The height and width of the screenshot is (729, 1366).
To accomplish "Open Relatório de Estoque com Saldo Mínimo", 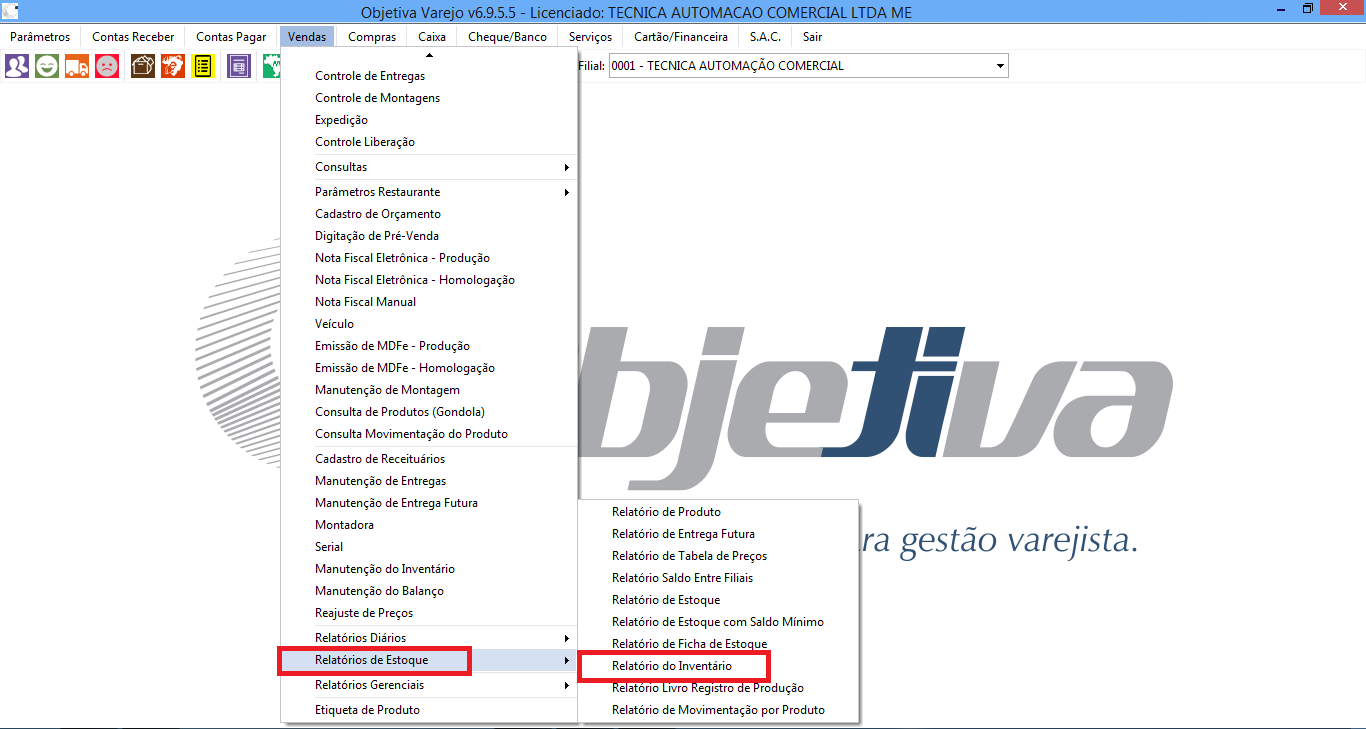I will 719,622.
